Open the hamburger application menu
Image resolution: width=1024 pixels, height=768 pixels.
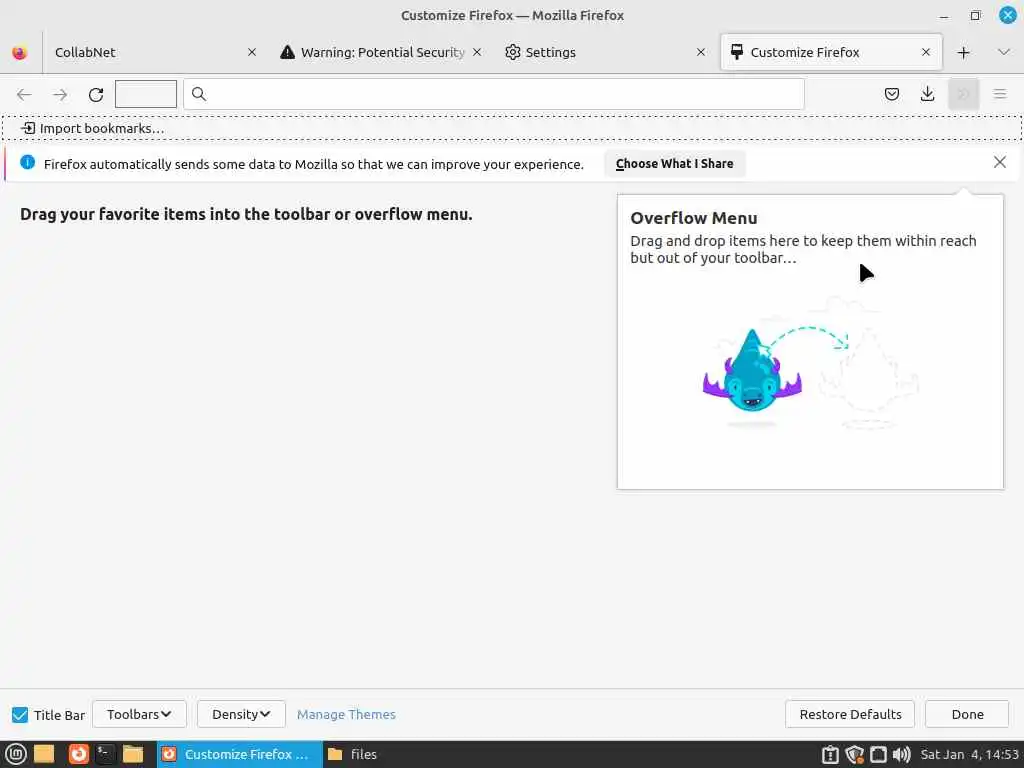click(x=1000, y=94)
